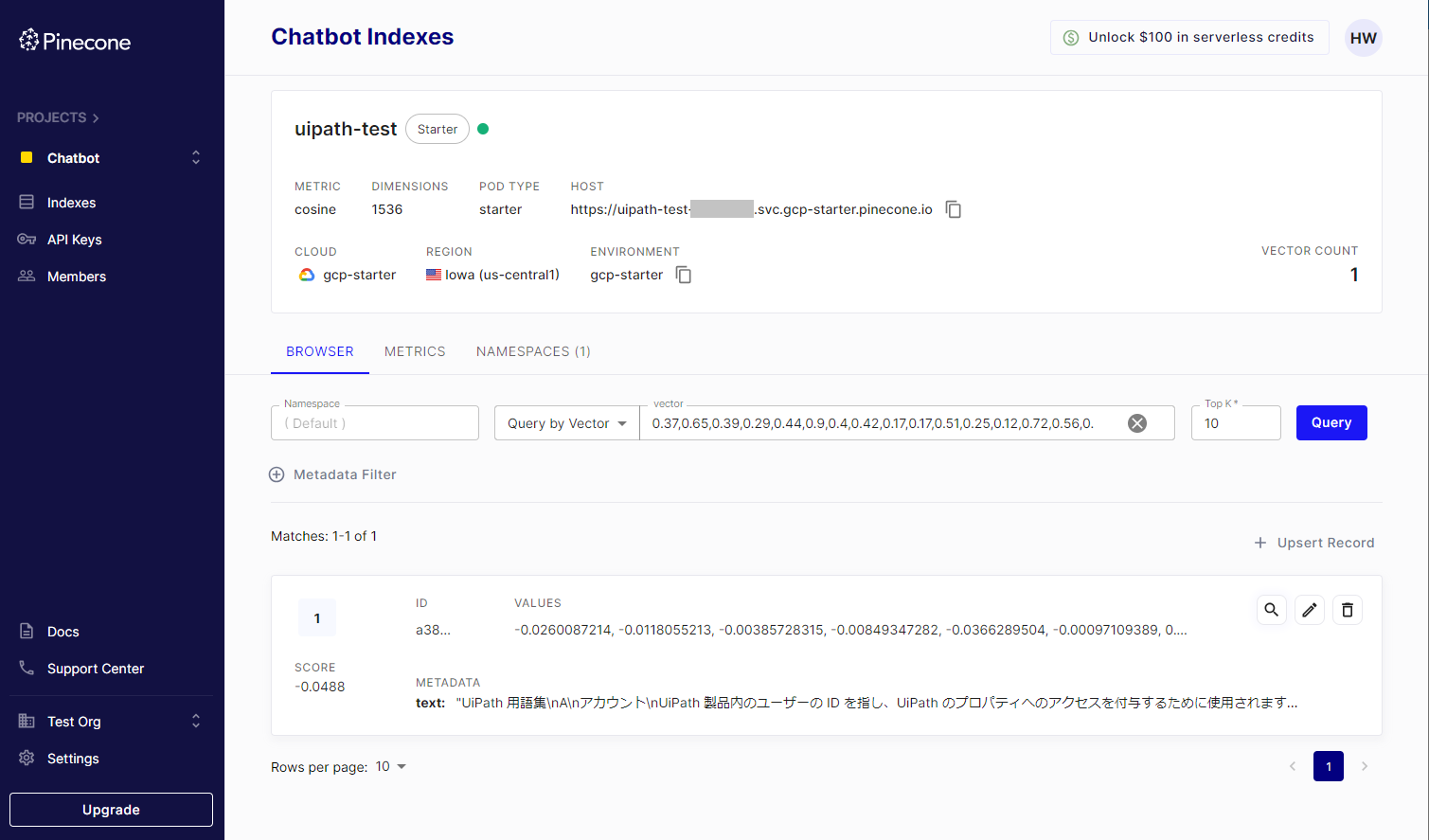Click the Metadata Filter label
The width and height of the screenshot is (1429, 840).
pyautogui.click(x=345, y=474)
